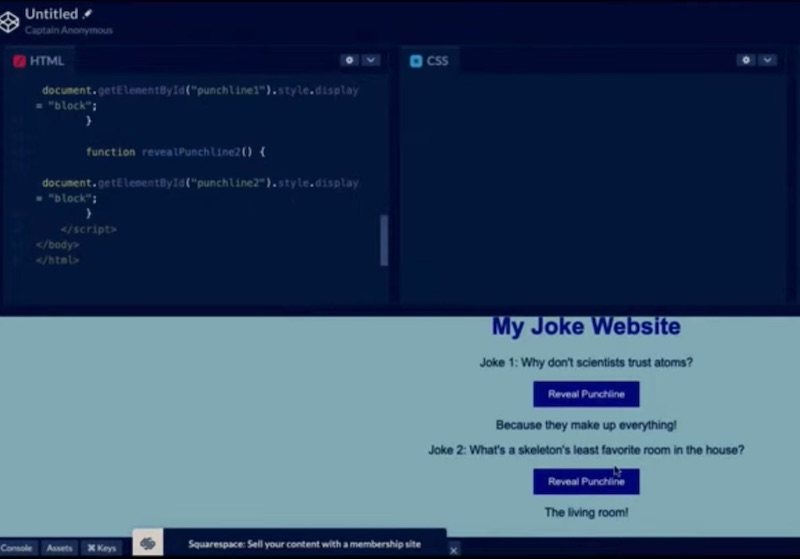The height and width of the screenshot is (559, 800).
Task: Click the Untitled pen title
Action: (x=51, y=14)
